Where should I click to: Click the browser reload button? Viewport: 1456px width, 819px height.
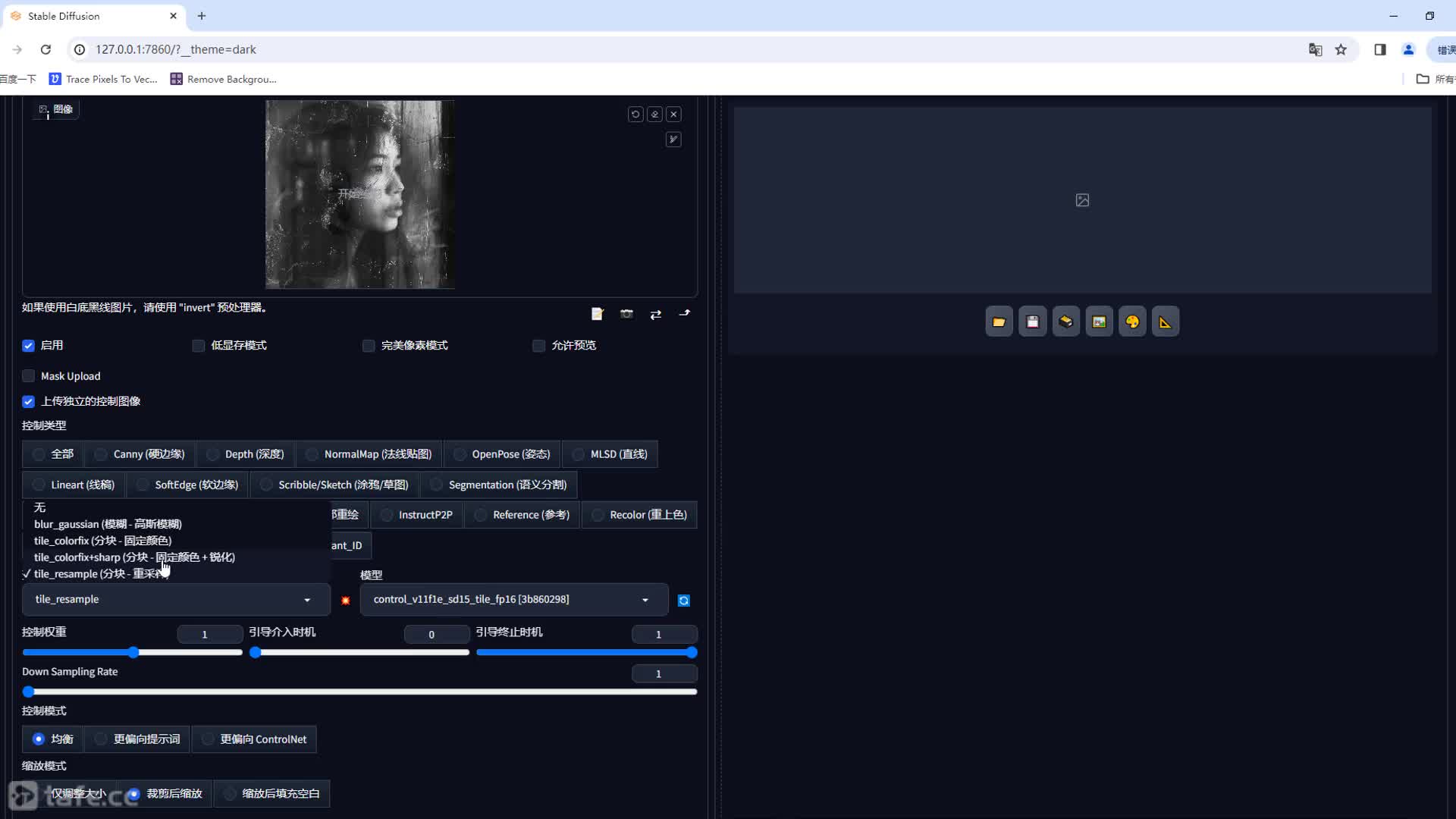(45, 49)
